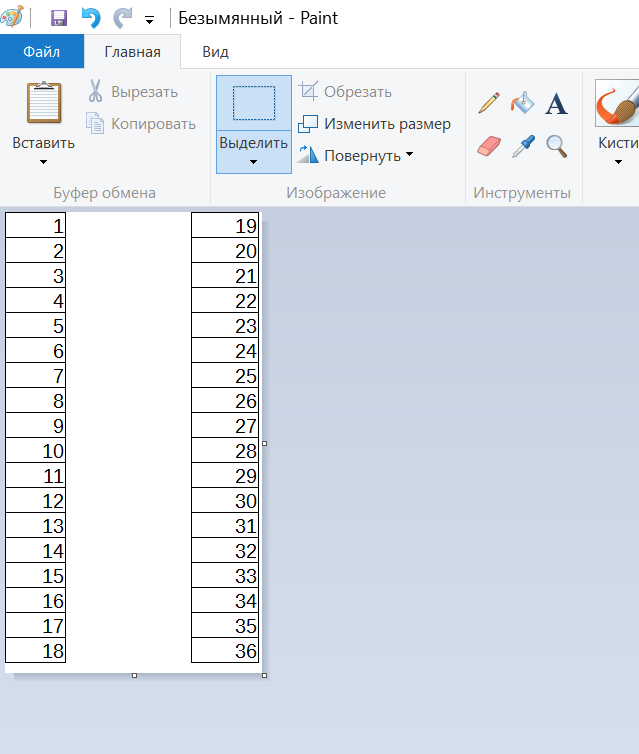Screen dimensions: 639x754
Task: Switch to the Вид tab
Action: pyautogui.click(x=215, y=51)
